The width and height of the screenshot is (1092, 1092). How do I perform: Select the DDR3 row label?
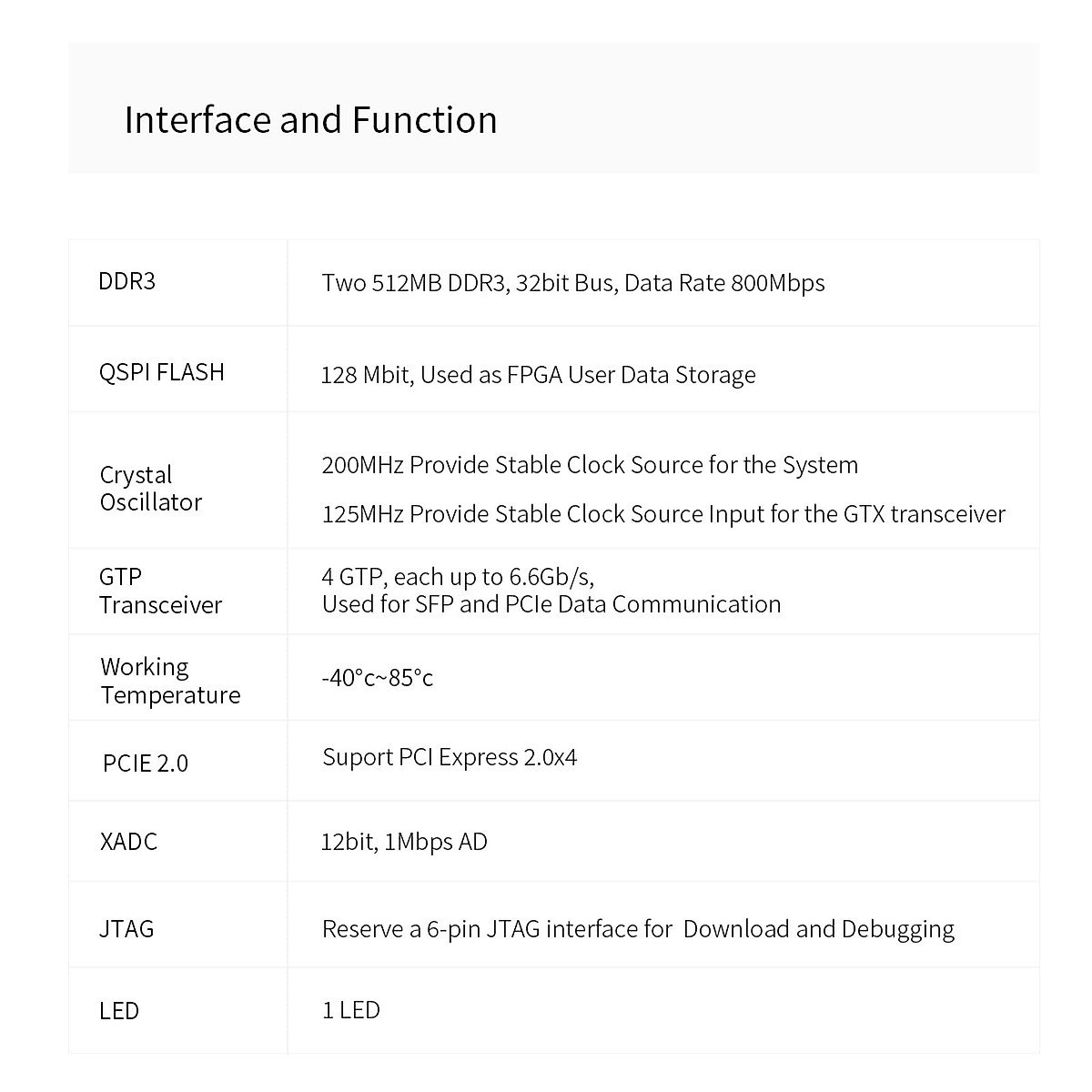[x=127, y=281]
